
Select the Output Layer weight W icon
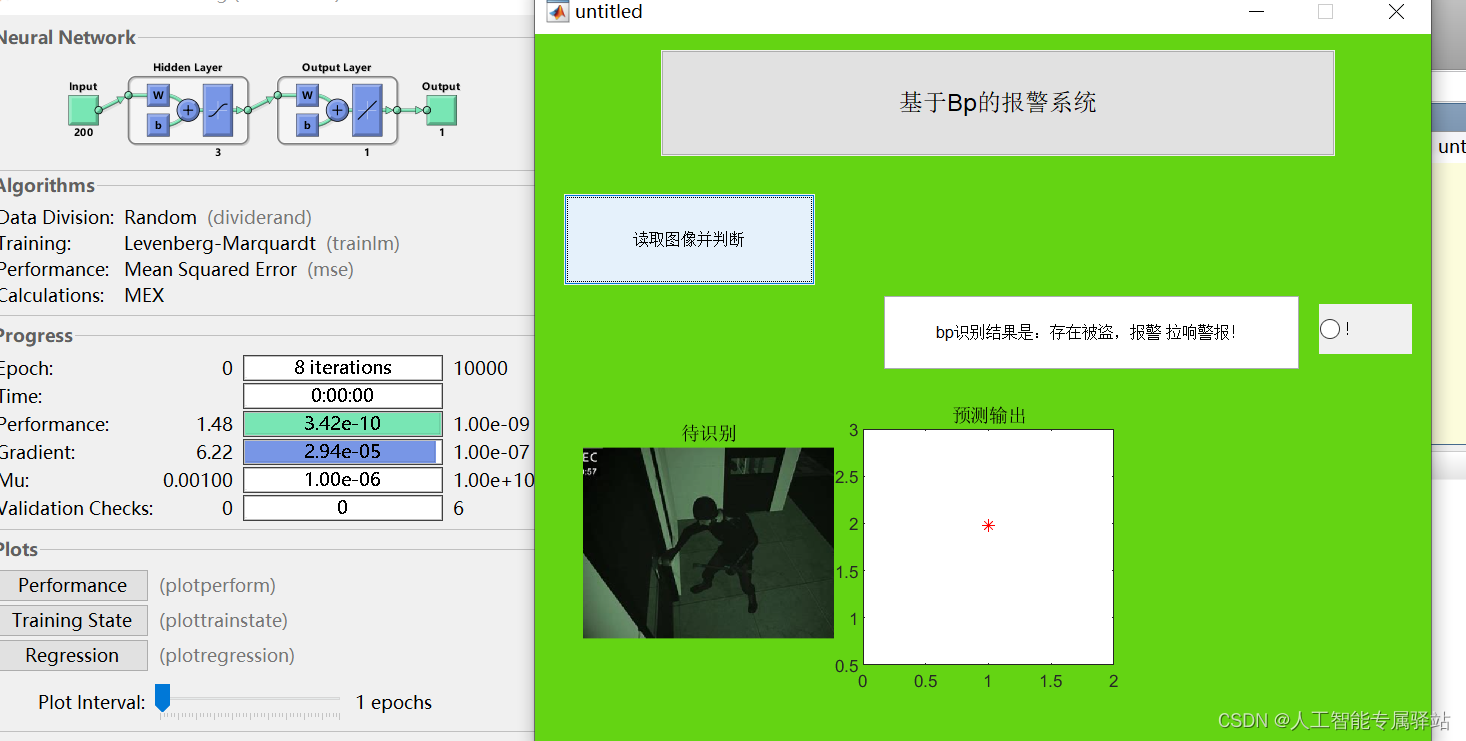click(307, 95)
